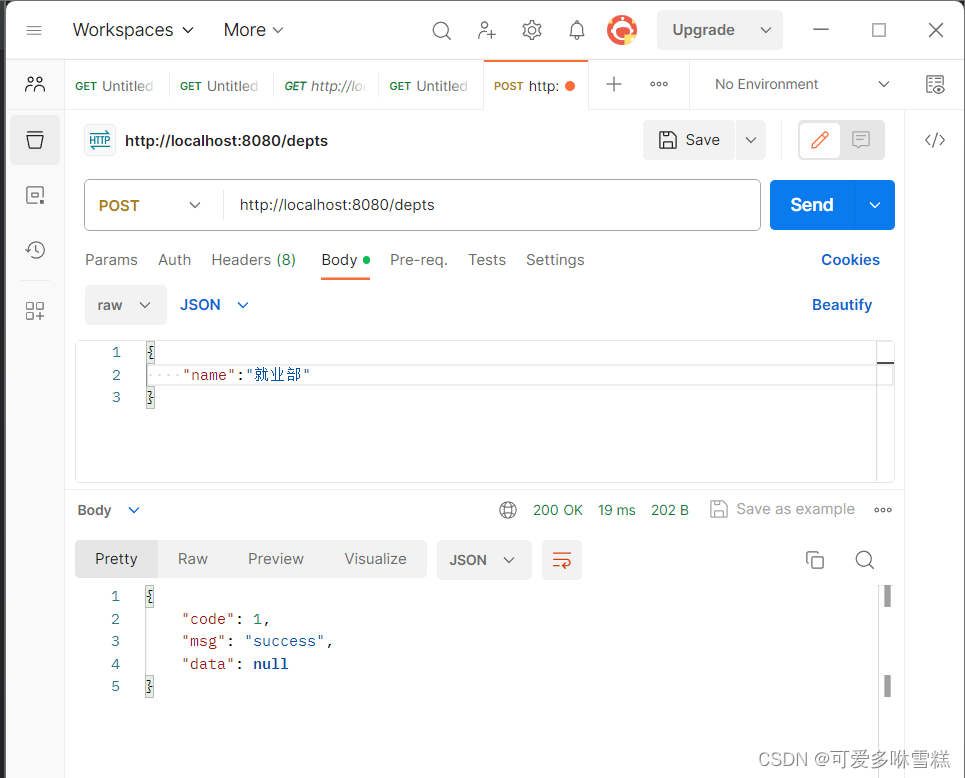Expand the Send button dropdown arrow
Image resolution: width=965 pixels, height=778 pixels.
point(874,204)
